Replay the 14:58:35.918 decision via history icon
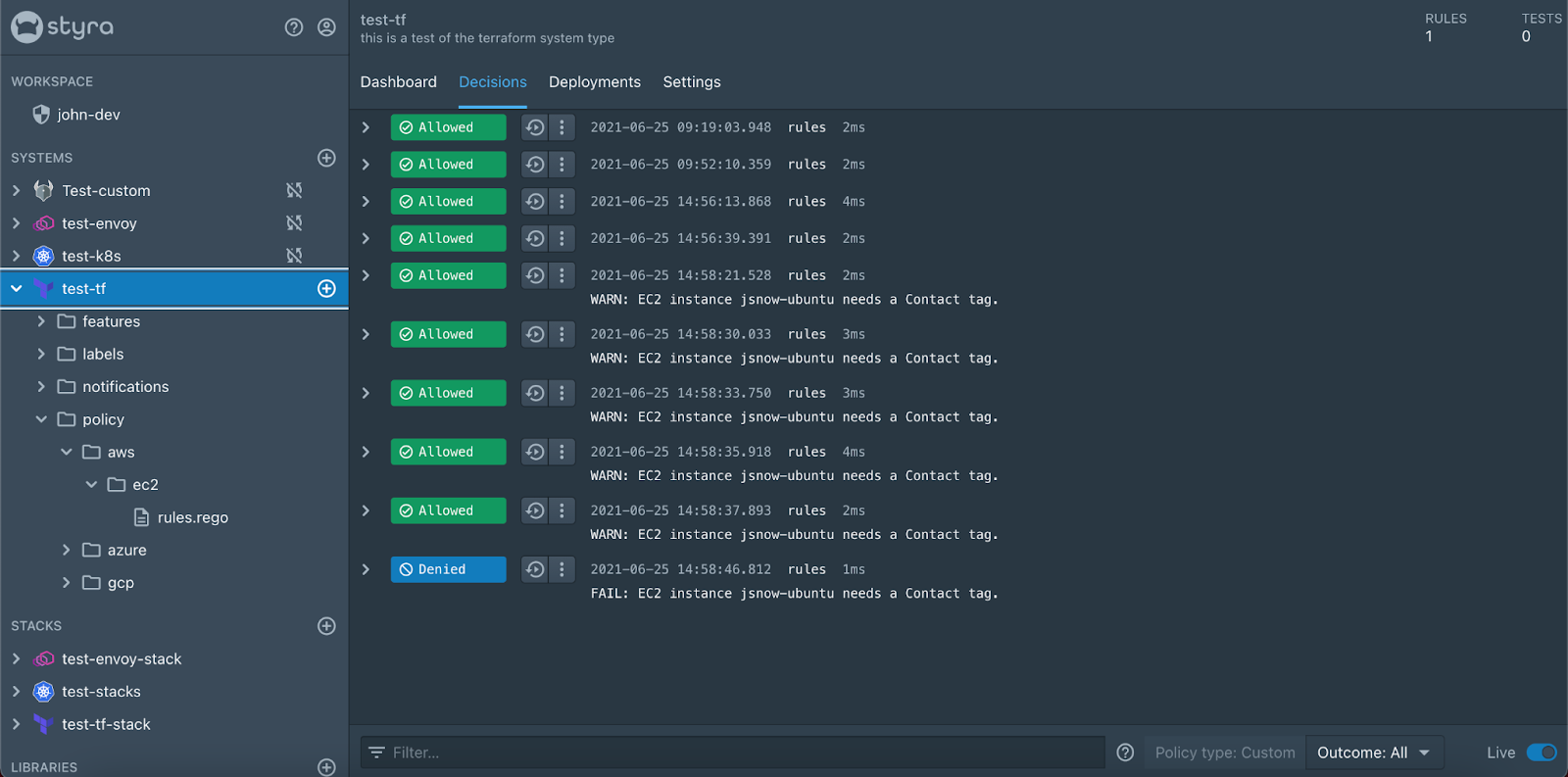The width and height of the screenshot is (1568, 777). point(534,452)
